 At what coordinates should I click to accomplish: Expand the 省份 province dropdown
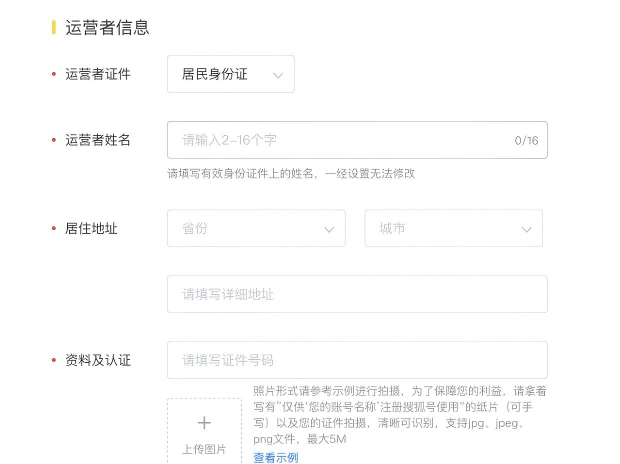coord(256,228)
